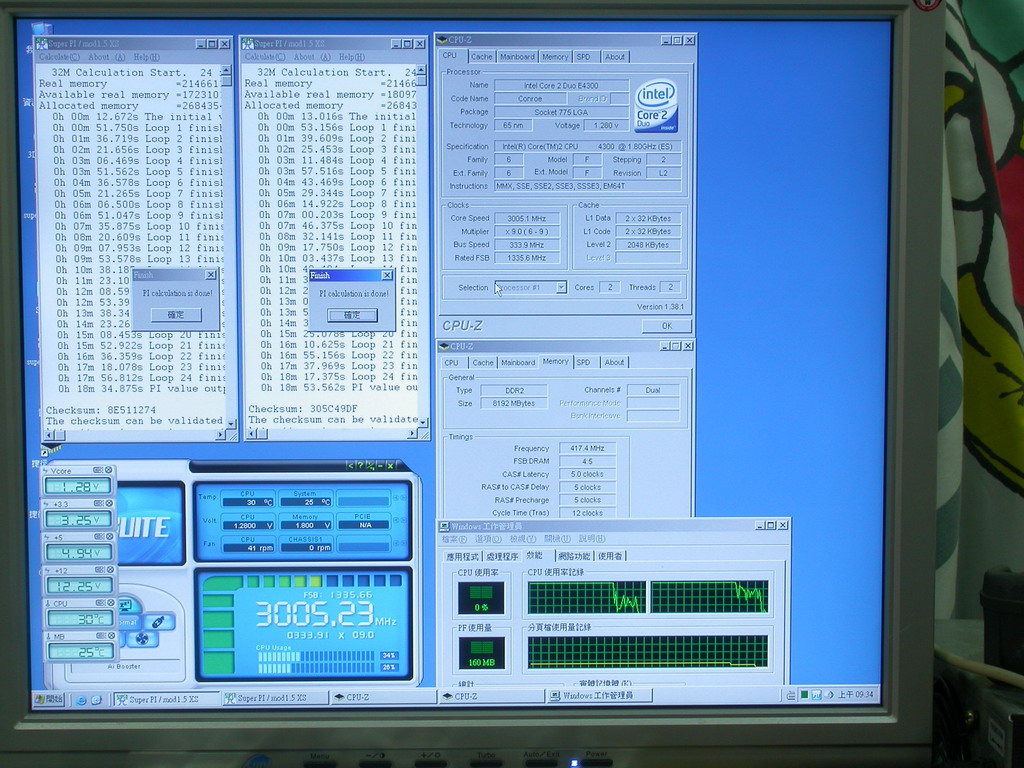Click scroll-down arrow in Super PI checksum 305C49DF
This screenshot has height=768, width=1024.
point(423,421)
